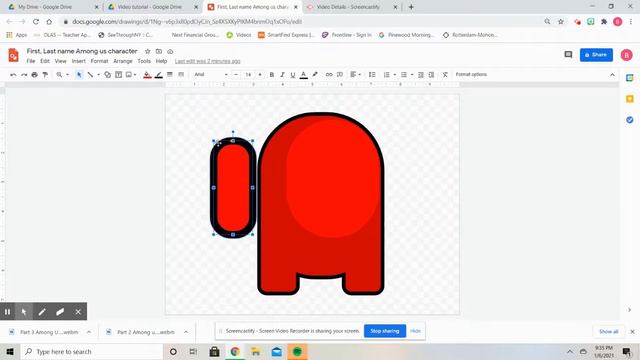Click the Add comment toolbar icon

pyautogui.click(x=340, y=75)
